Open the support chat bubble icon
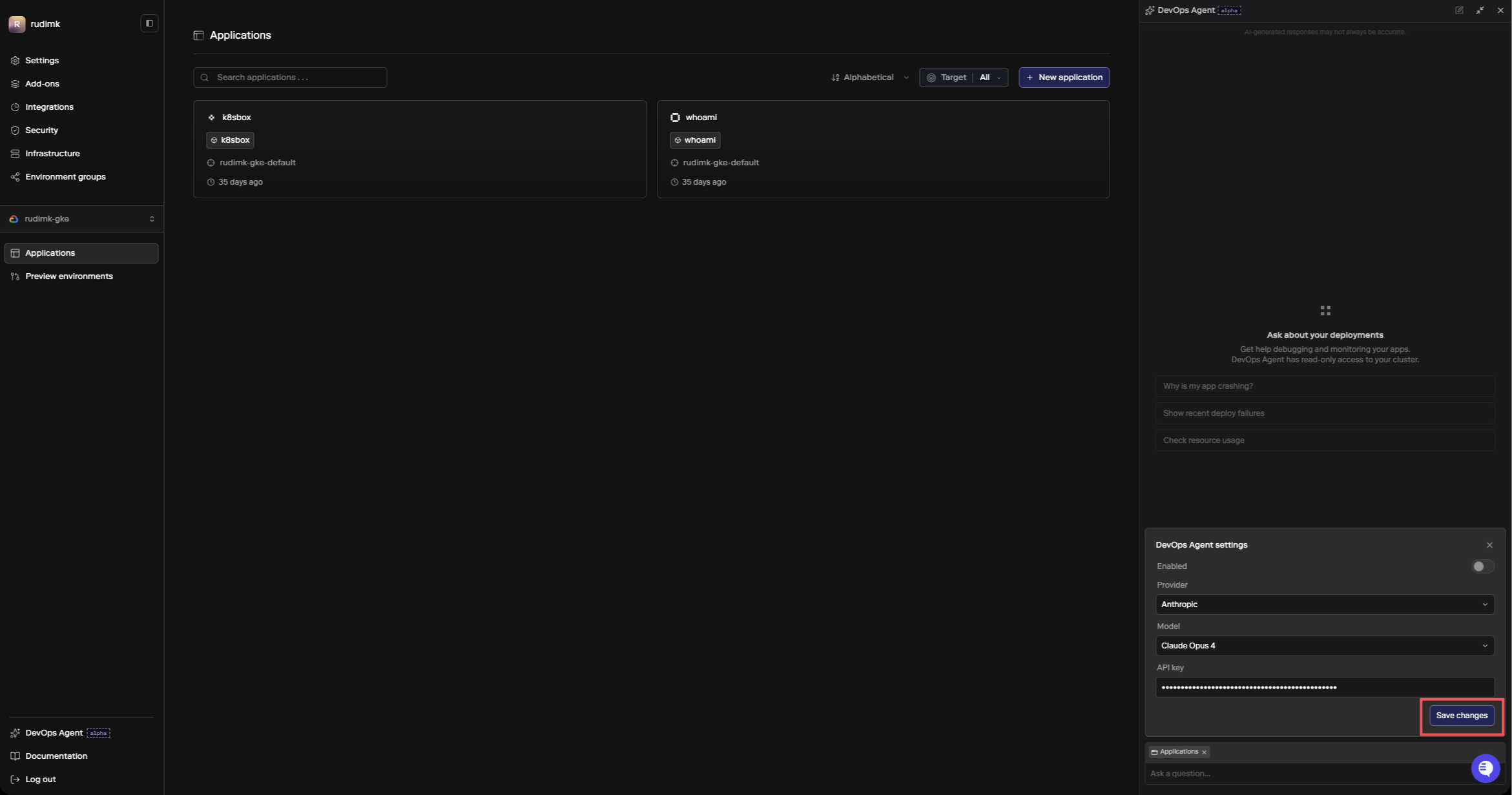This screenshot has width=1512, height=795. click(1485, 768)
